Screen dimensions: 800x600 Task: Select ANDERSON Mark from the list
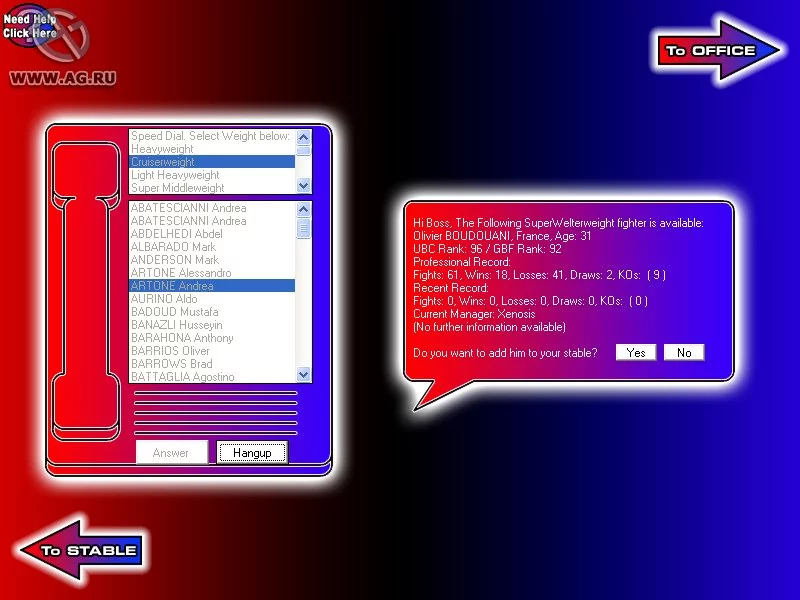coord(212,260)
